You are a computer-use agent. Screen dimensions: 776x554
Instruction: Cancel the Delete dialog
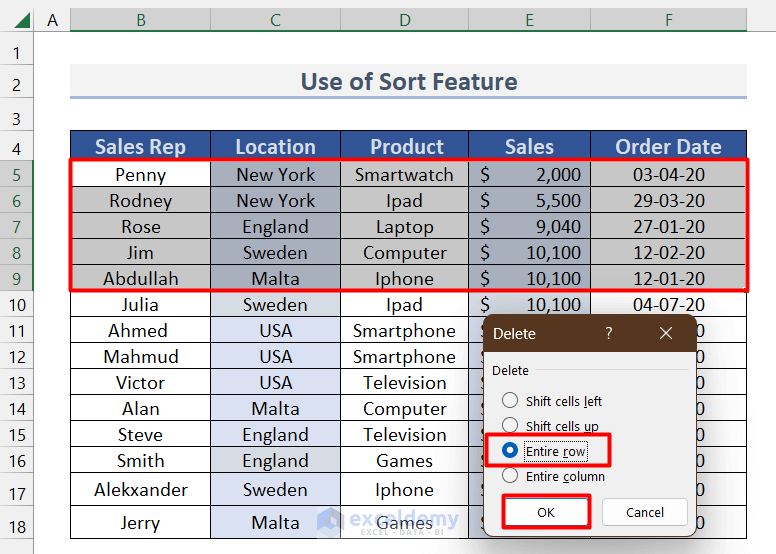point(644,512)
